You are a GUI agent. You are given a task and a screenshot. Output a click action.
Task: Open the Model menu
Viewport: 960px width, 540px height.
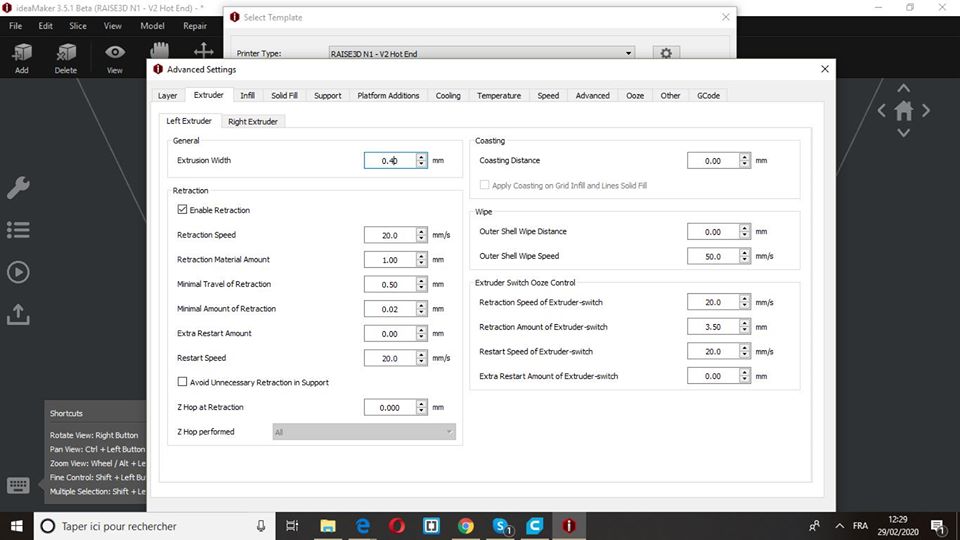[152, 26]
